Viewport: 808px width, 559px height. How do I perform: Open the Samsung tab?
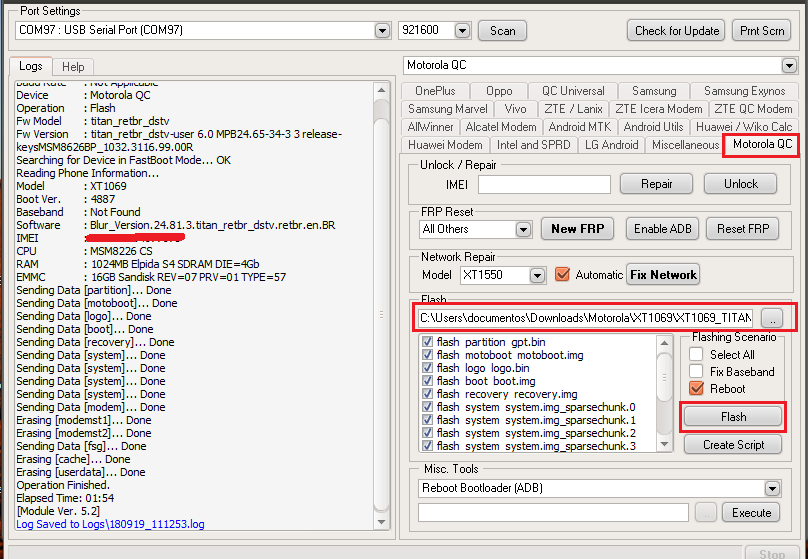pos(654,91)
